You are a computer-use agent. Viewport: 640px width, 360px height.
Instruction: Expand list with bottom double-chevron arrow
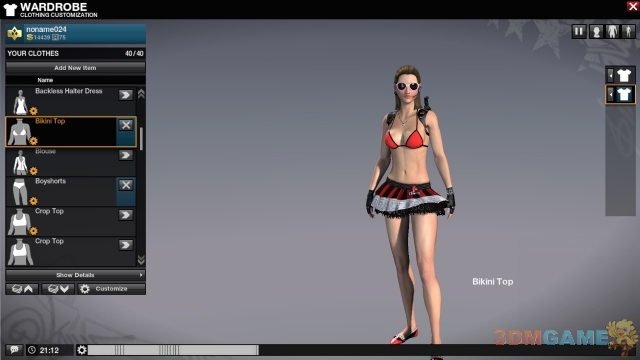point(141,260)
